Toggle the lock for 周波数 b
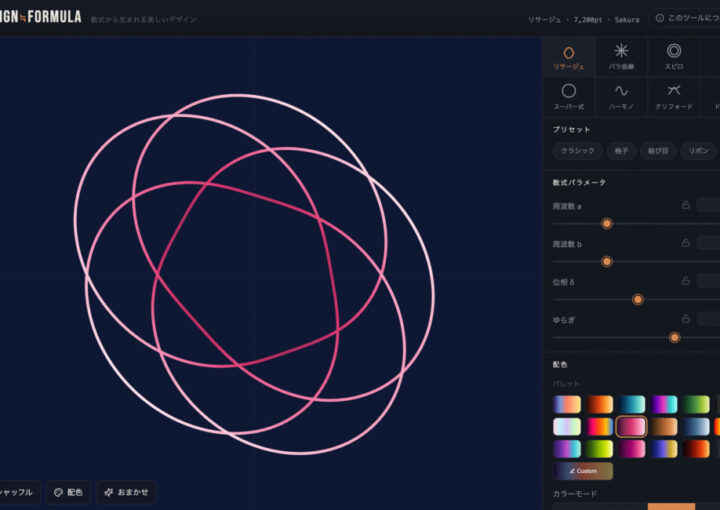 pyautogui.click(x=686, y=242)
